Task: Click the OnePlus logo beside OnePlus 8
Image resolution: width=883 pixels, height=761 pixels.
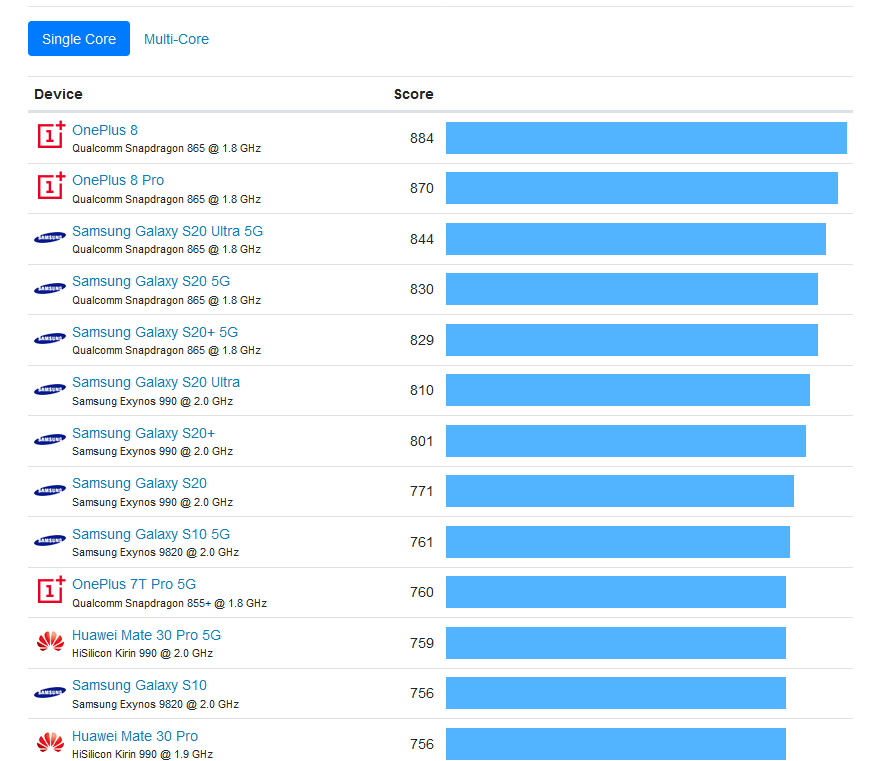Action: pyautogui.click(x=51, y=135)
